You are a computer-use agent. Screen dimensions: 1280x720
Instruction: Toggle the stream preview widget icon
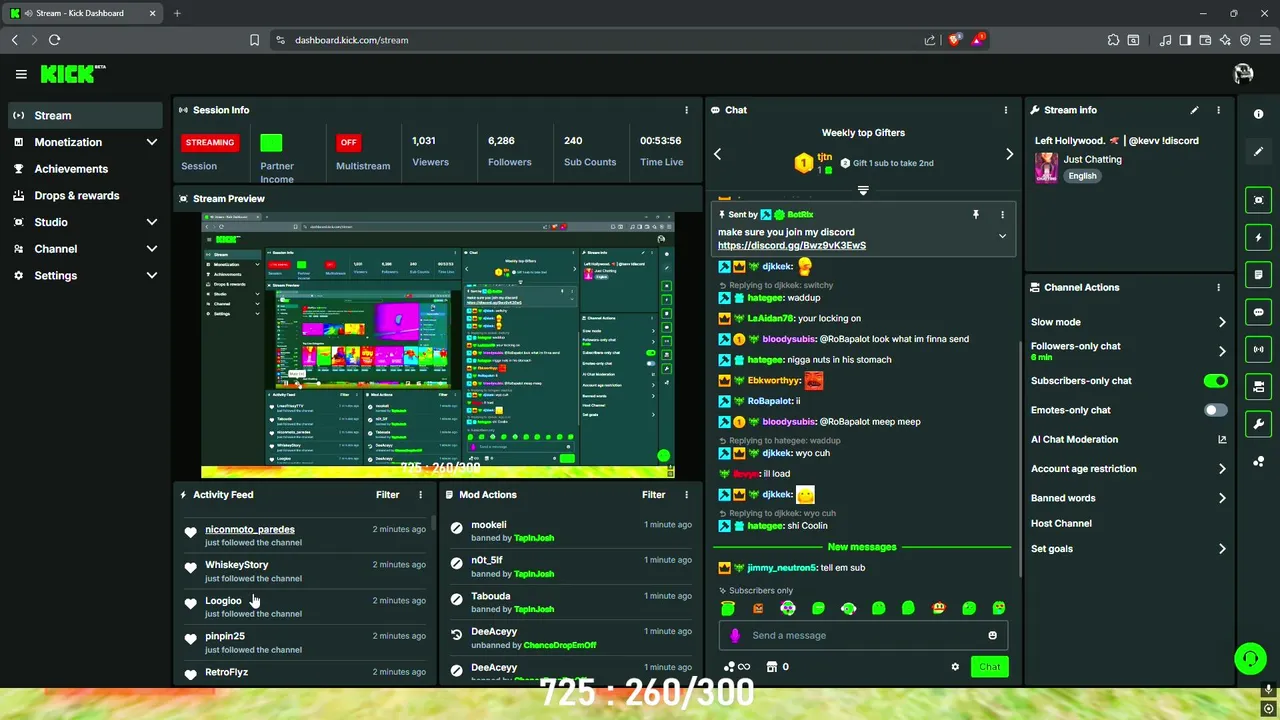pyautogui.click(x=1258, y=200)
